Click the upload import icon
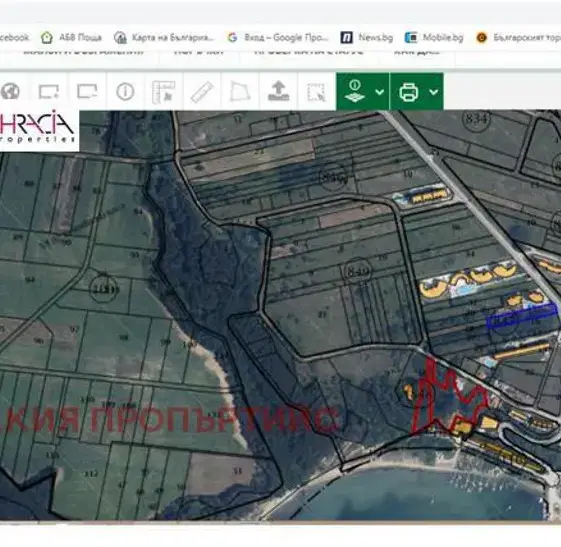Screen dimensions: 561x547 pyautogui.click(x=278, y=91)
